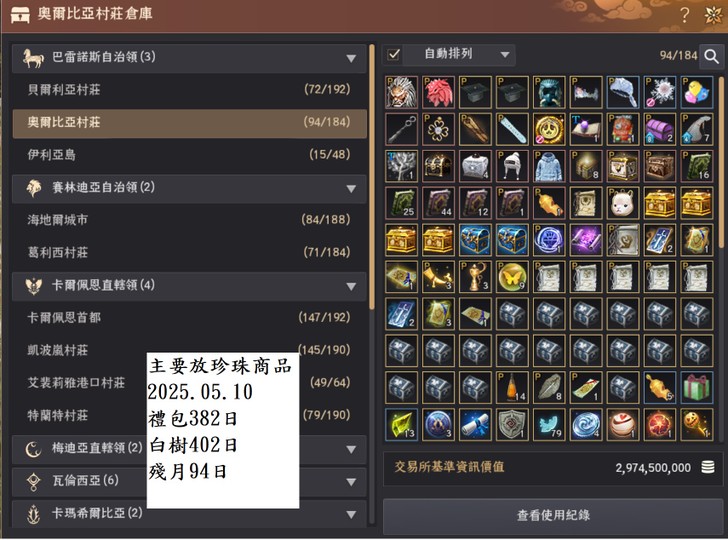The image size is (728, 540).
Task: Select the red lion mane item
Action: coord(438,92)
